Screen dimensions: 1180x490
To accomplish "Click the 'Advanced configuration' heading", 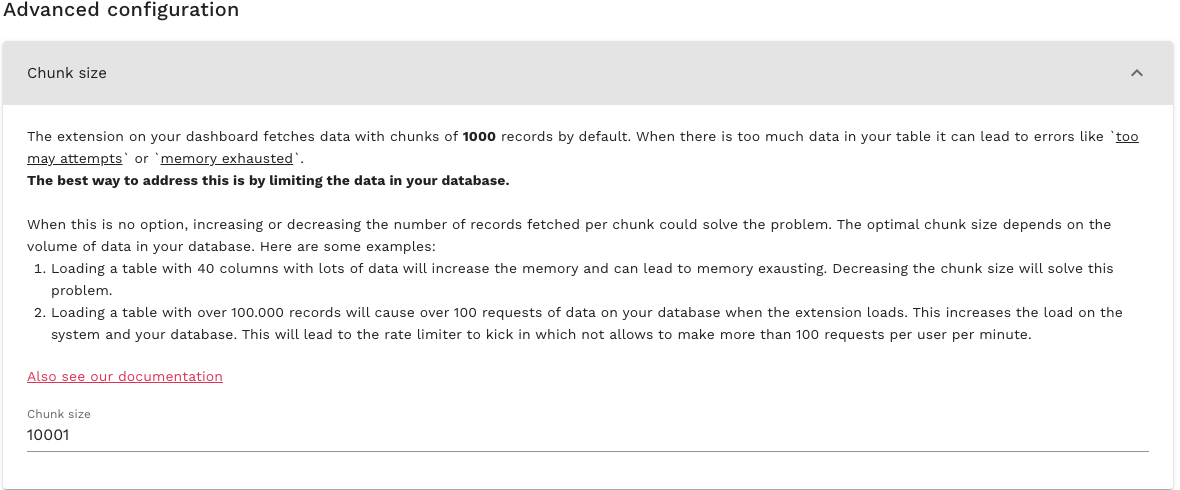I will tap(122, 11).
